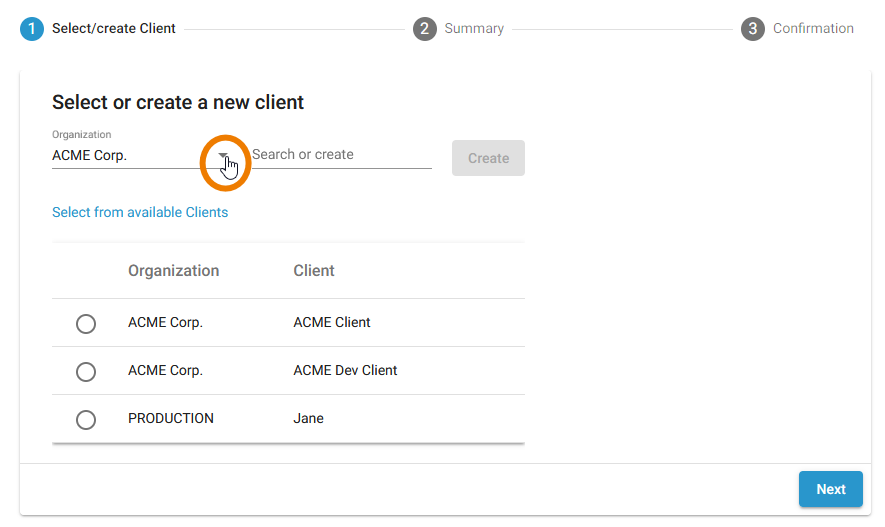Select the ACME Dev Client radio button

(86, 371)
